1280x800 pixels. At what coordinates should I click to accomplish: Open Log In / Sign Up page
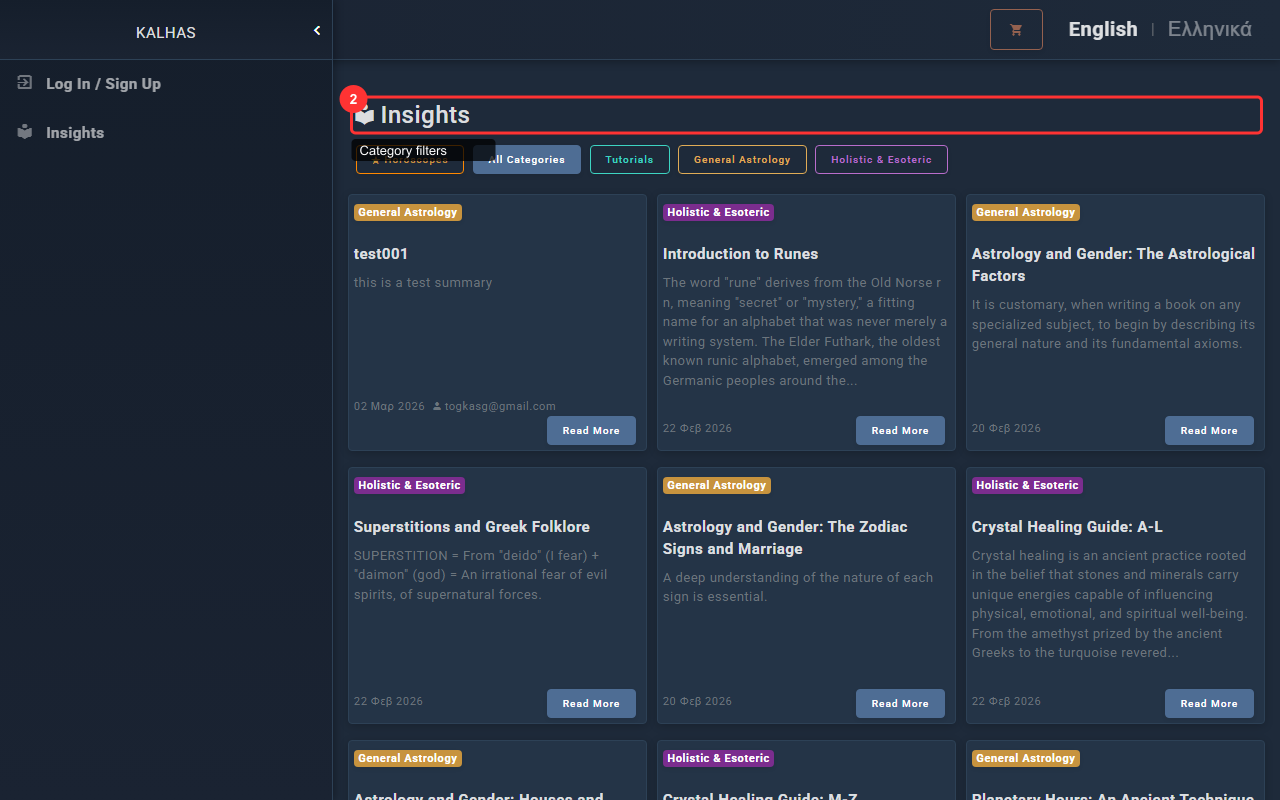click(x=103, y=84)
